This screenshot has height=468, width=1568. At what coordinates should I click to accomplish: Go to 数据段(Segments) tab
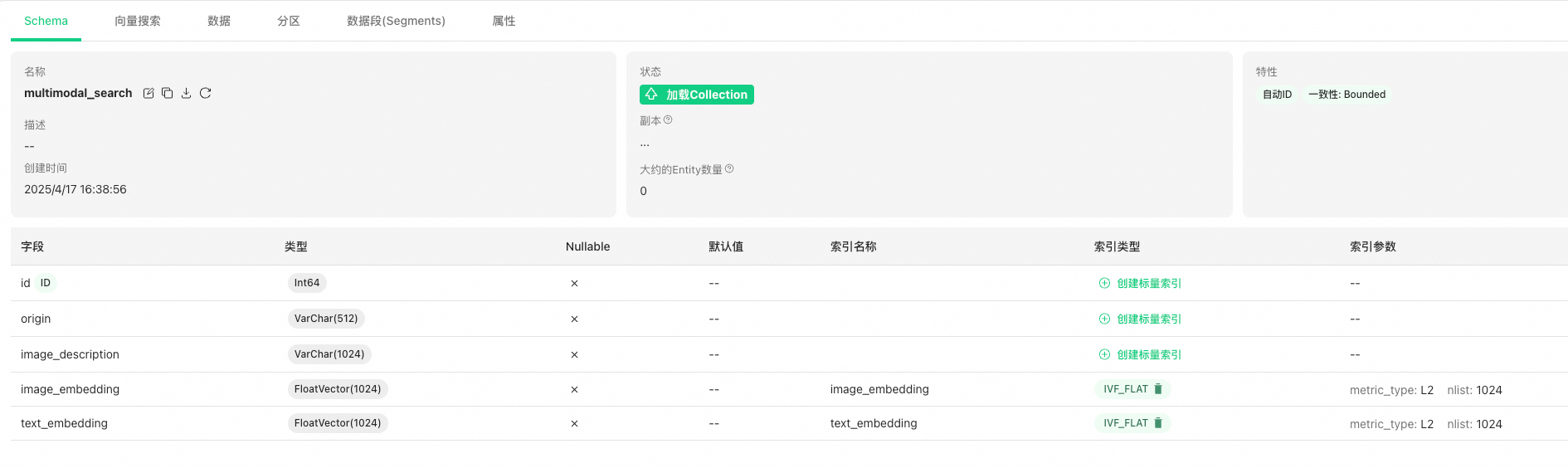point(396,21)
